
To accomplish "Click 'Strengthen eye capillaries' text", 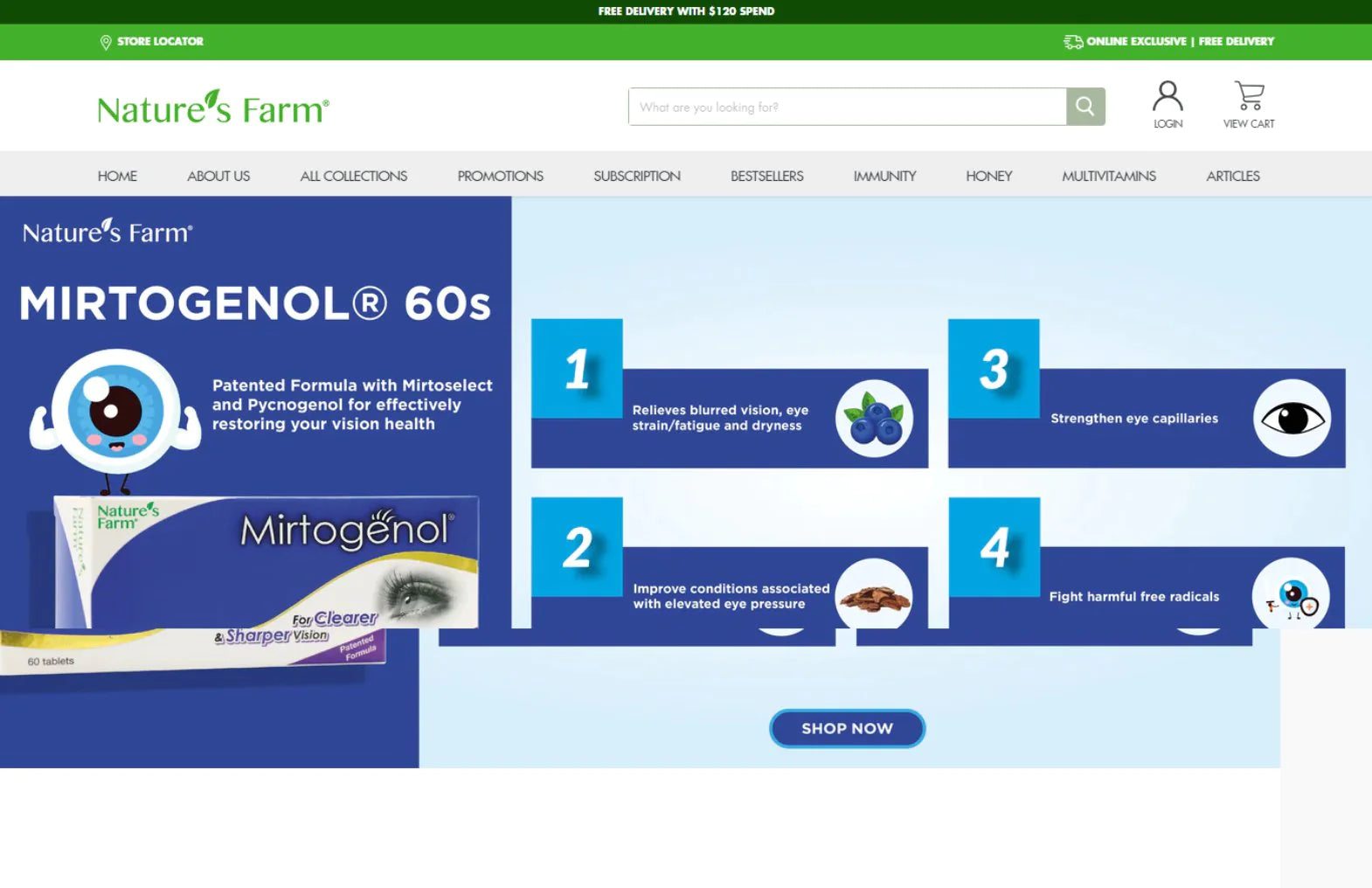I will point(1134,419).
